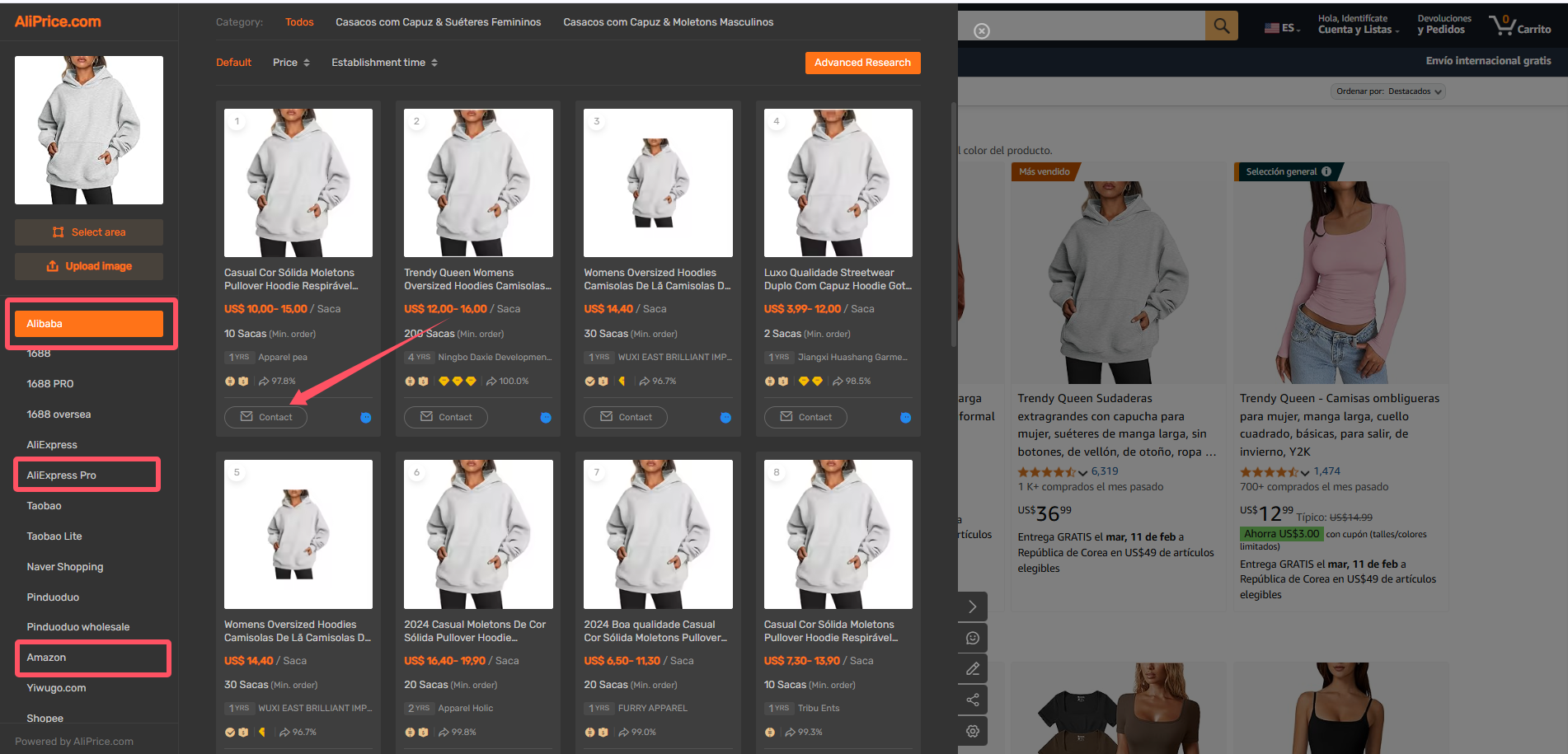The height and width of the screenshot is (754, 1568).
Task: Close the AliPrice panel with the circled X
Action: tap(982, 31)
